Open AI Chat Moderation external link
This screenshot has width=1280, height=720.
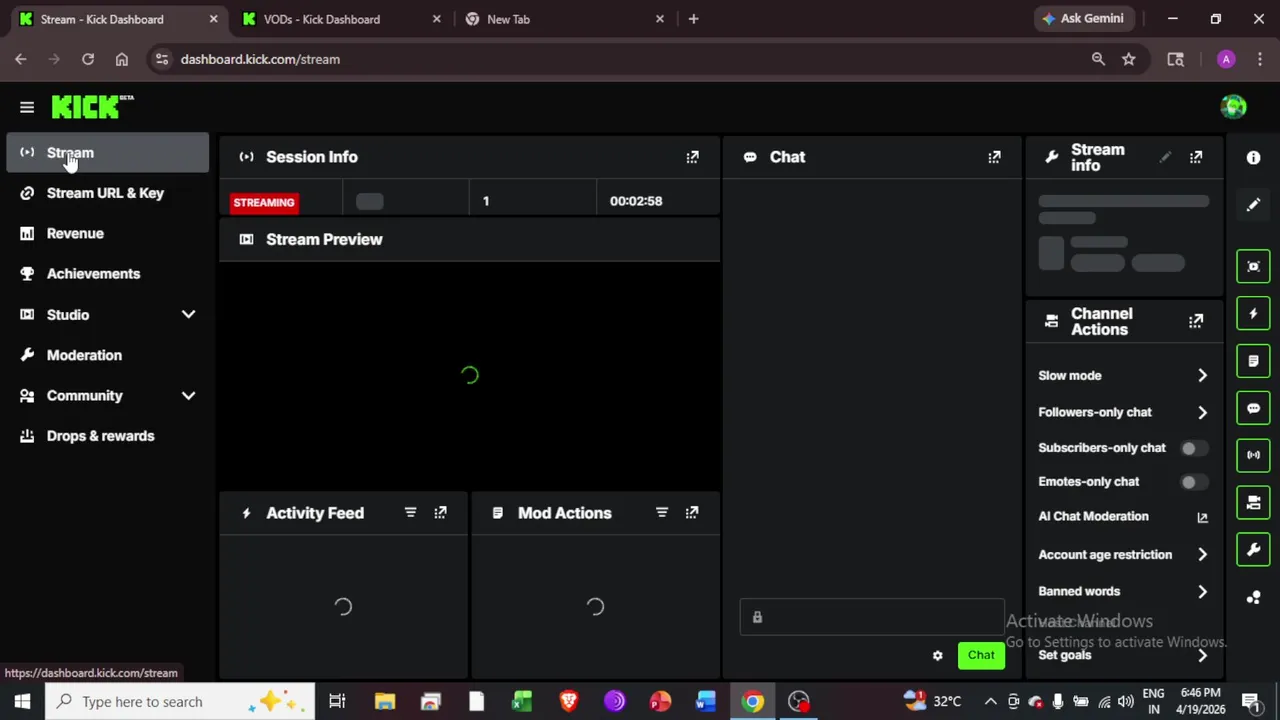tap(1202, 517)
